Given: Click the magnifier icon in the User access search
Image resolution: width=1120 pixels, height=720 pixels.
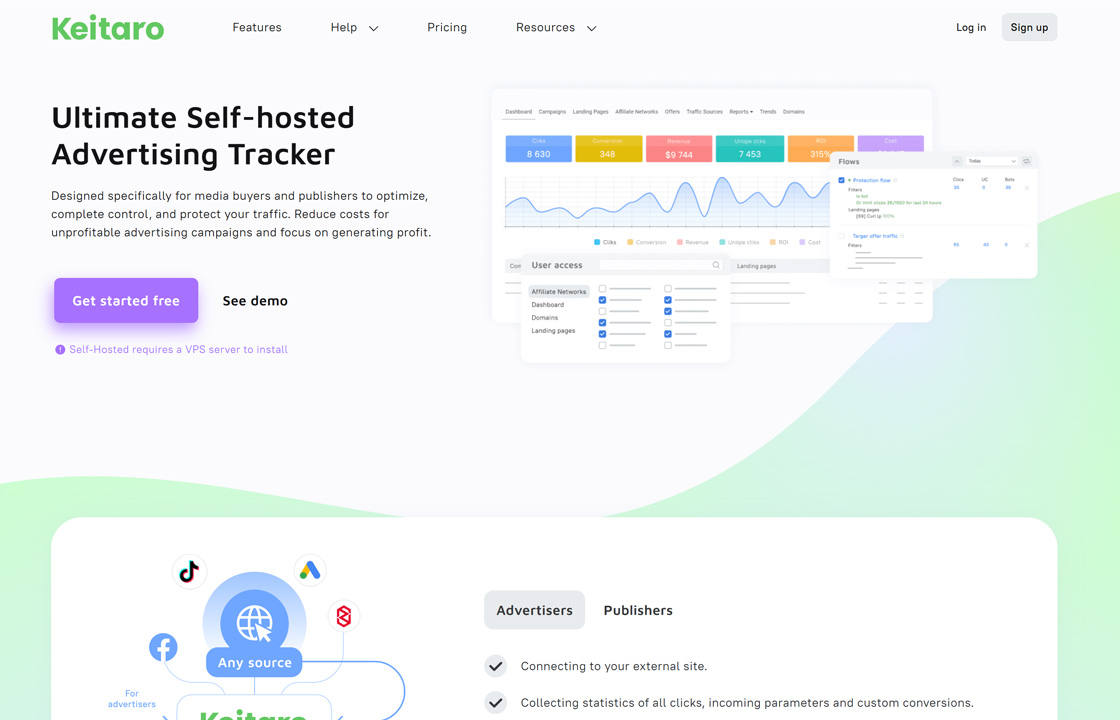Looking at the screenshot, I should [x=716, y=265].
